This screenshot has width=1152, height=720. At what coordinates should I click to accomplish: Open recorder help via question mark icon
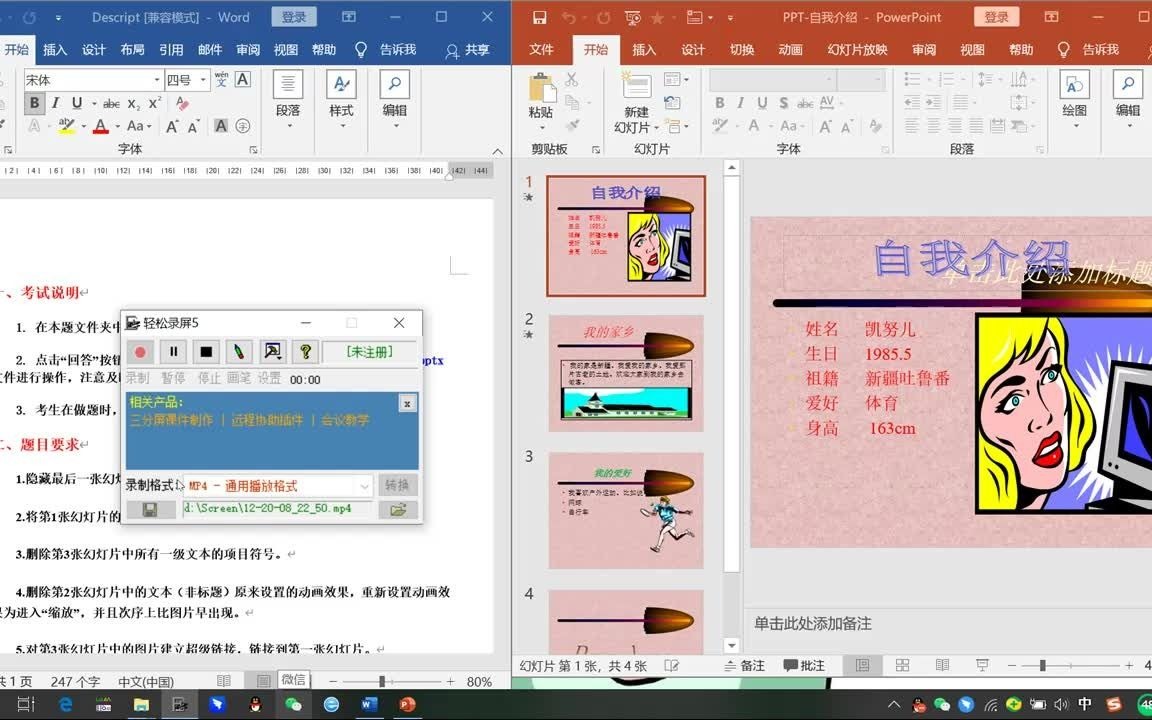(x=305, y=352)
